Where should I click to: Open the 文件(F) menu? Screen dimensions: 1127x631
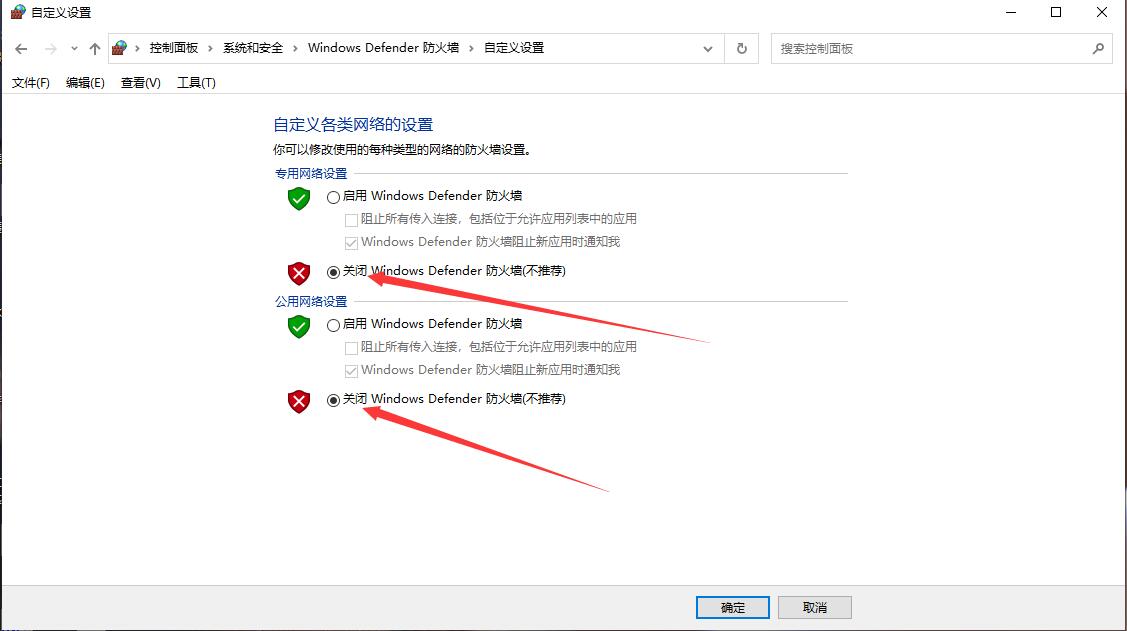[31, 83]
